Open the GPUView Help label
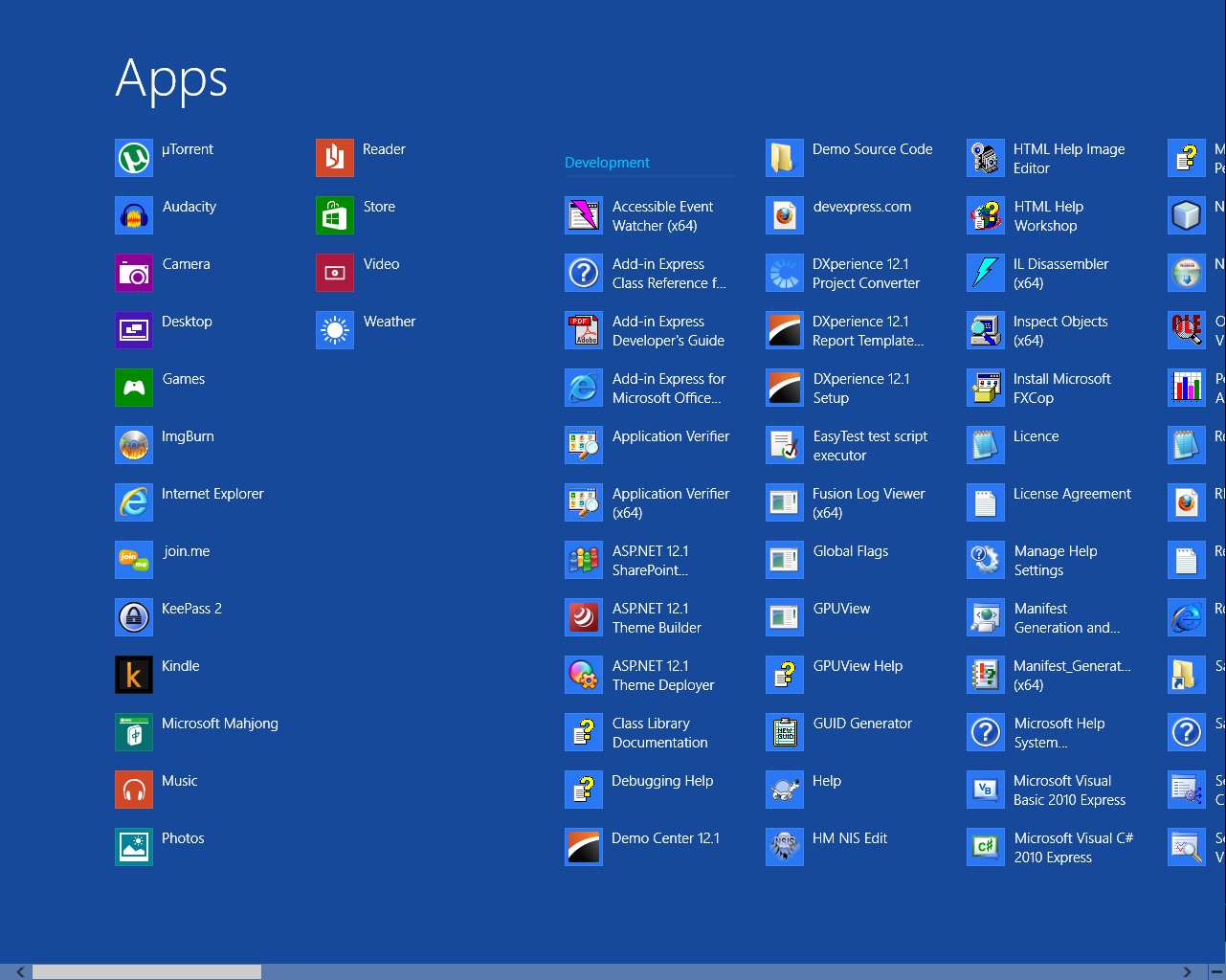Image resolution: width=1226 pixels, height=980 pixels. [x=858, y=666]
